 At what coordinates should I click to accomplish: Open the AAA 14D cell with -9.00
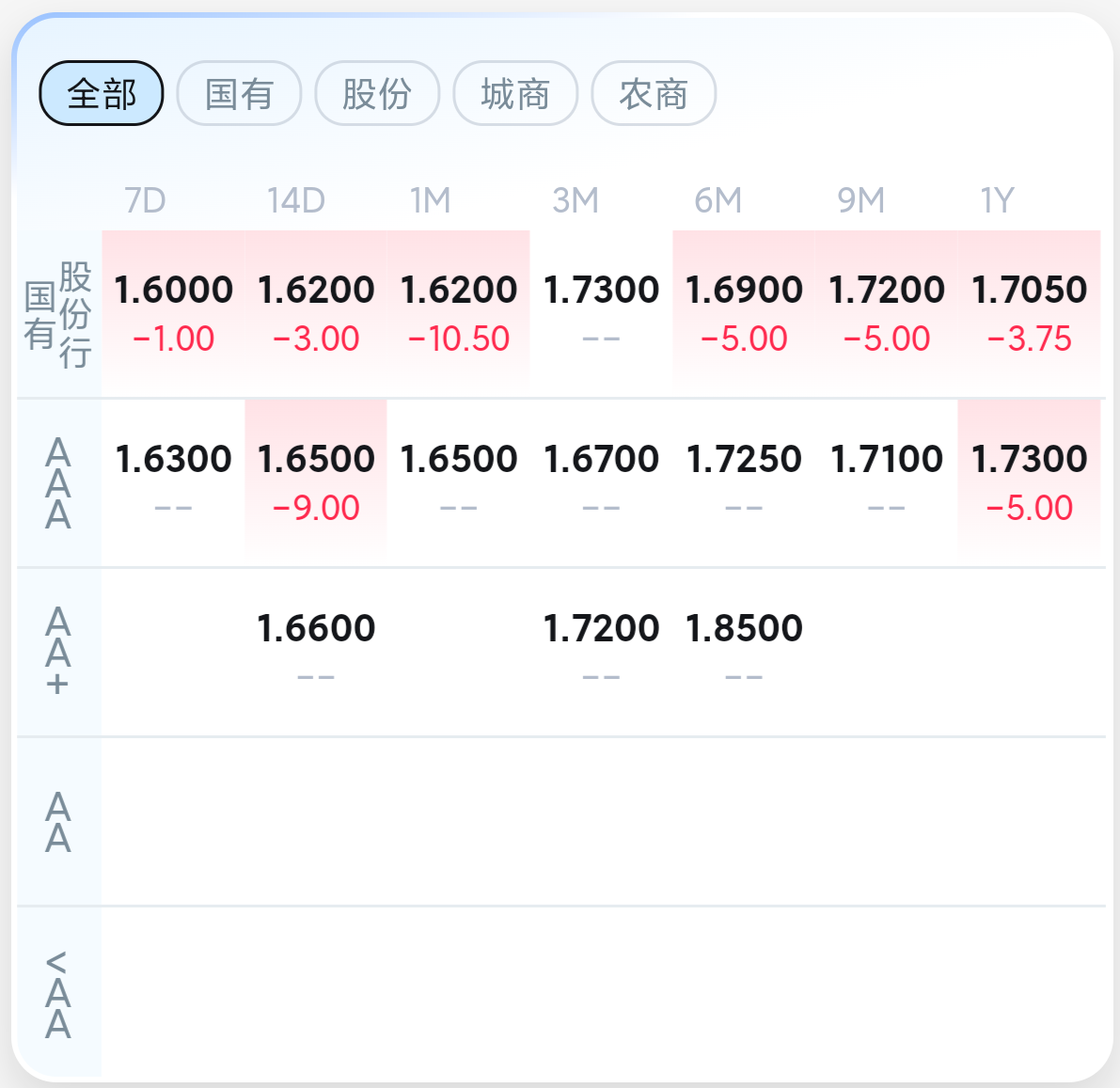tap(316, 482)
